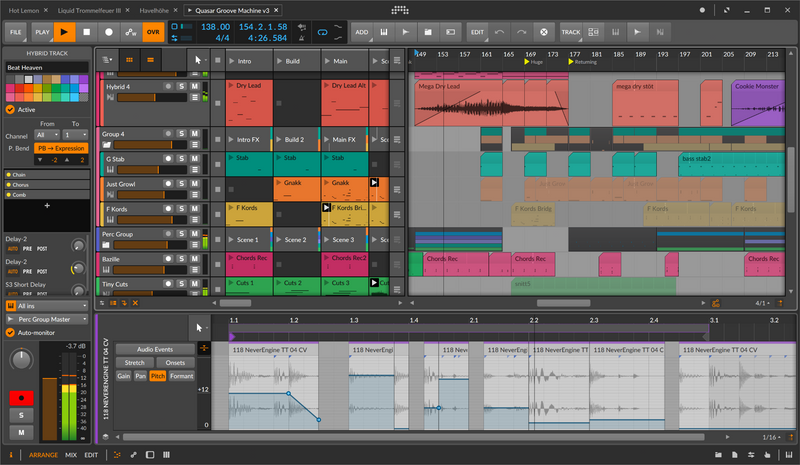Image resolution: width=800 pixels, height=465 pixels.
Task: Click the inspector pan knob
Action: pos(21,359)
